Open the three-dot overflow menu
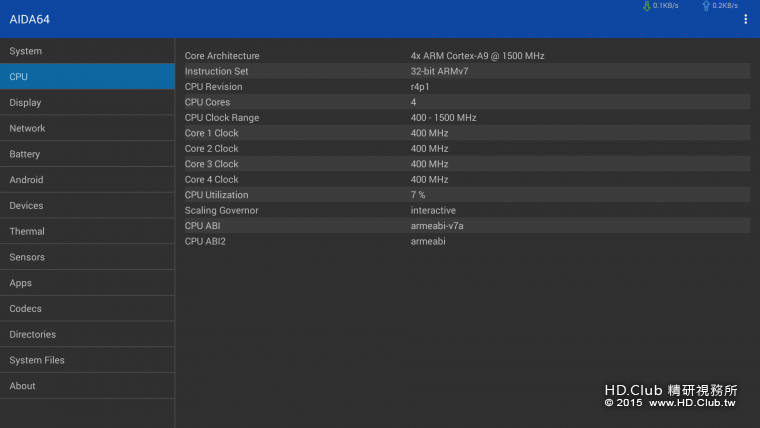Viewport: 760px width, 428px height. (745, 19)
